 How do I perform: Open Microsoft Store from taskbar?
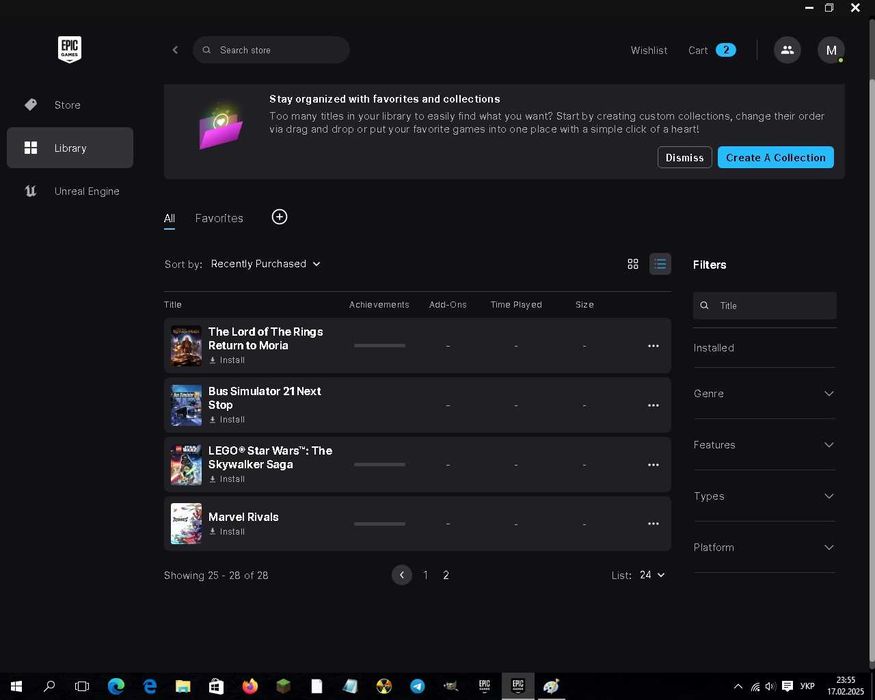[217, 686]
